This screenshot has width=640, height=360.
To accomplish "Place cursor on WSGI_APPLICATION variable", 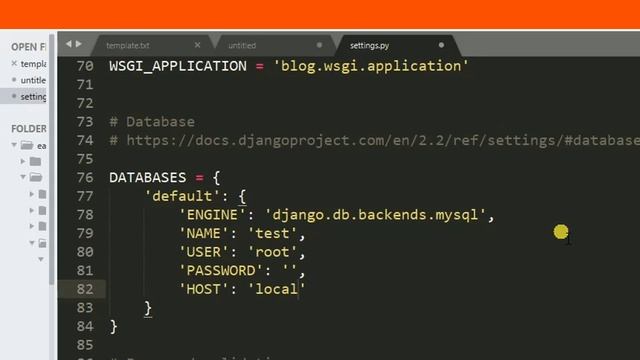I will pyautogui.click(x=178, y=66).
